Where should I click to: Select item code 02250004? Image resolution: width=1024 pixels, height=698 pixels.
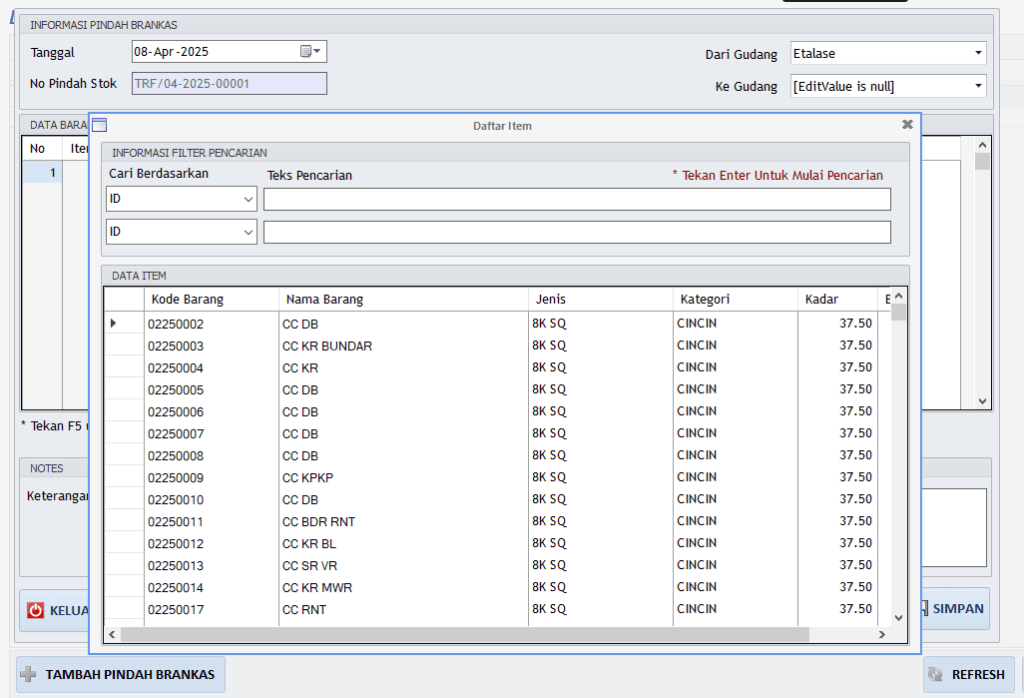[x=176, y=368]
